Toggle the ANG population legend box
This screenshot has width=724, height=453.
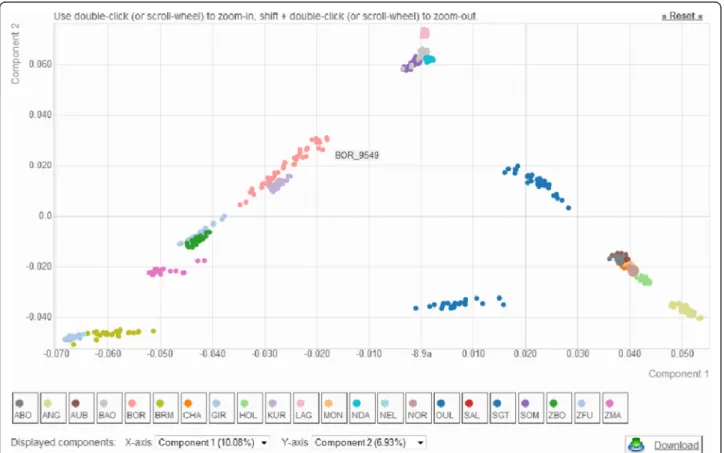53,408
